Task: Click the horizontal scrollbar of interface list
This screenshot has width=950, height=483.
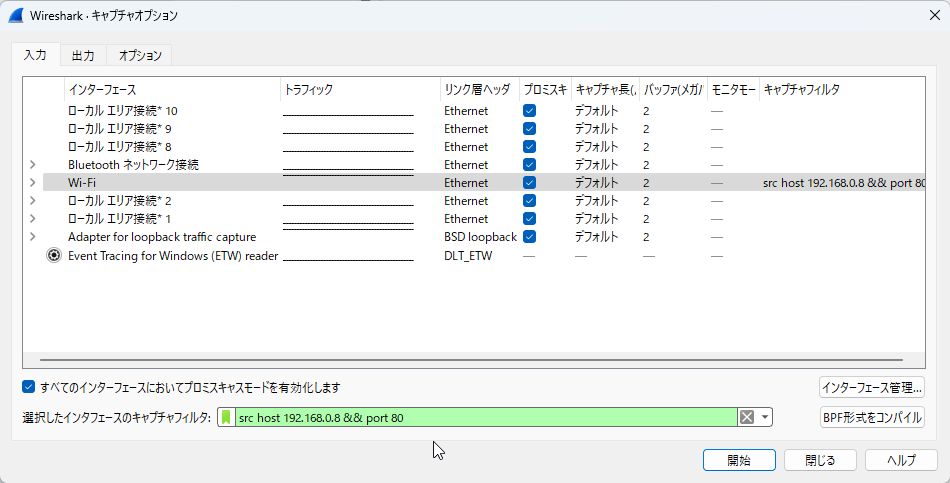Action: pos(471,360)
